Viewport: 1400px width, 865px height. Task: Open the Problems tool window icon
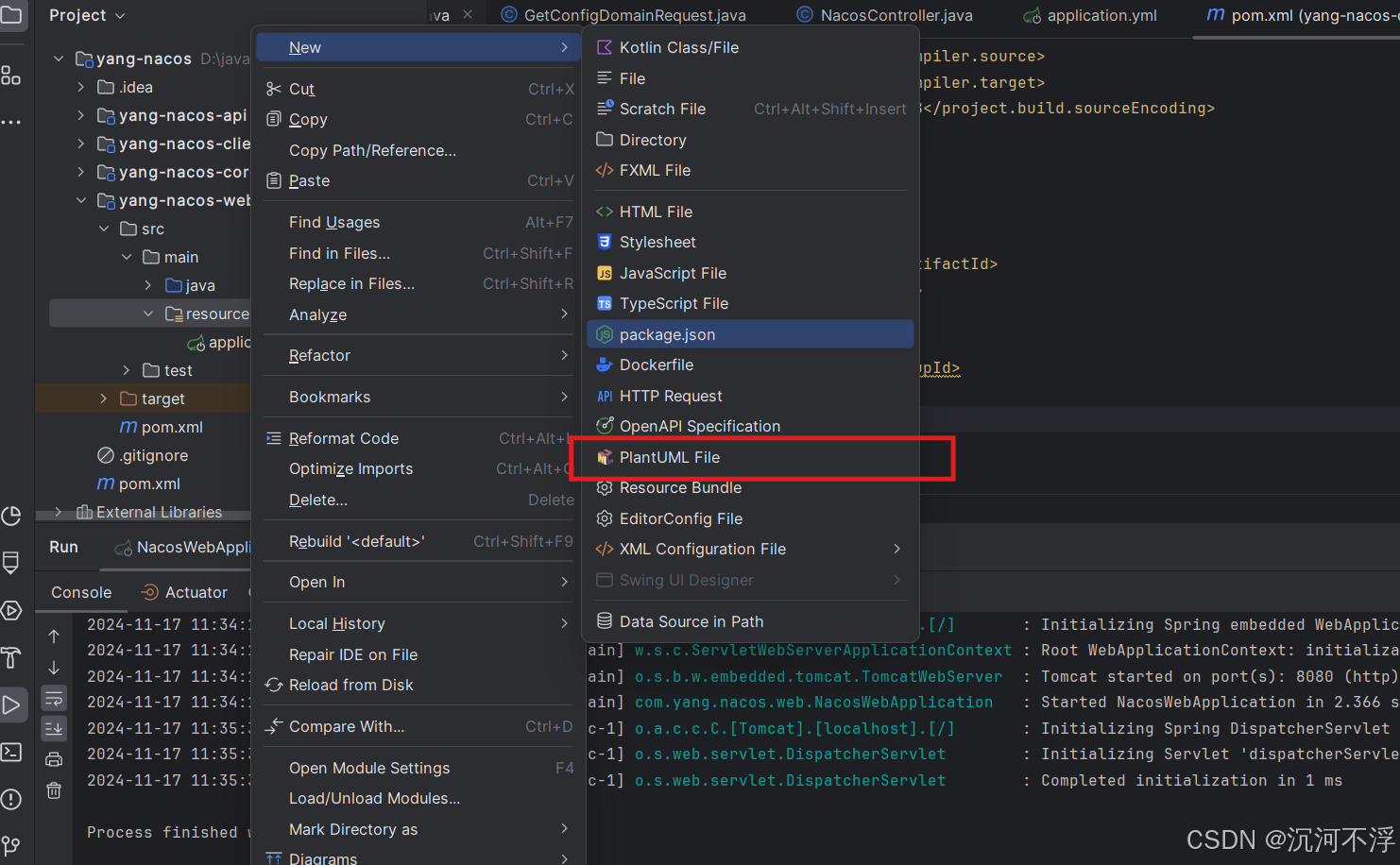coord(11,799)
